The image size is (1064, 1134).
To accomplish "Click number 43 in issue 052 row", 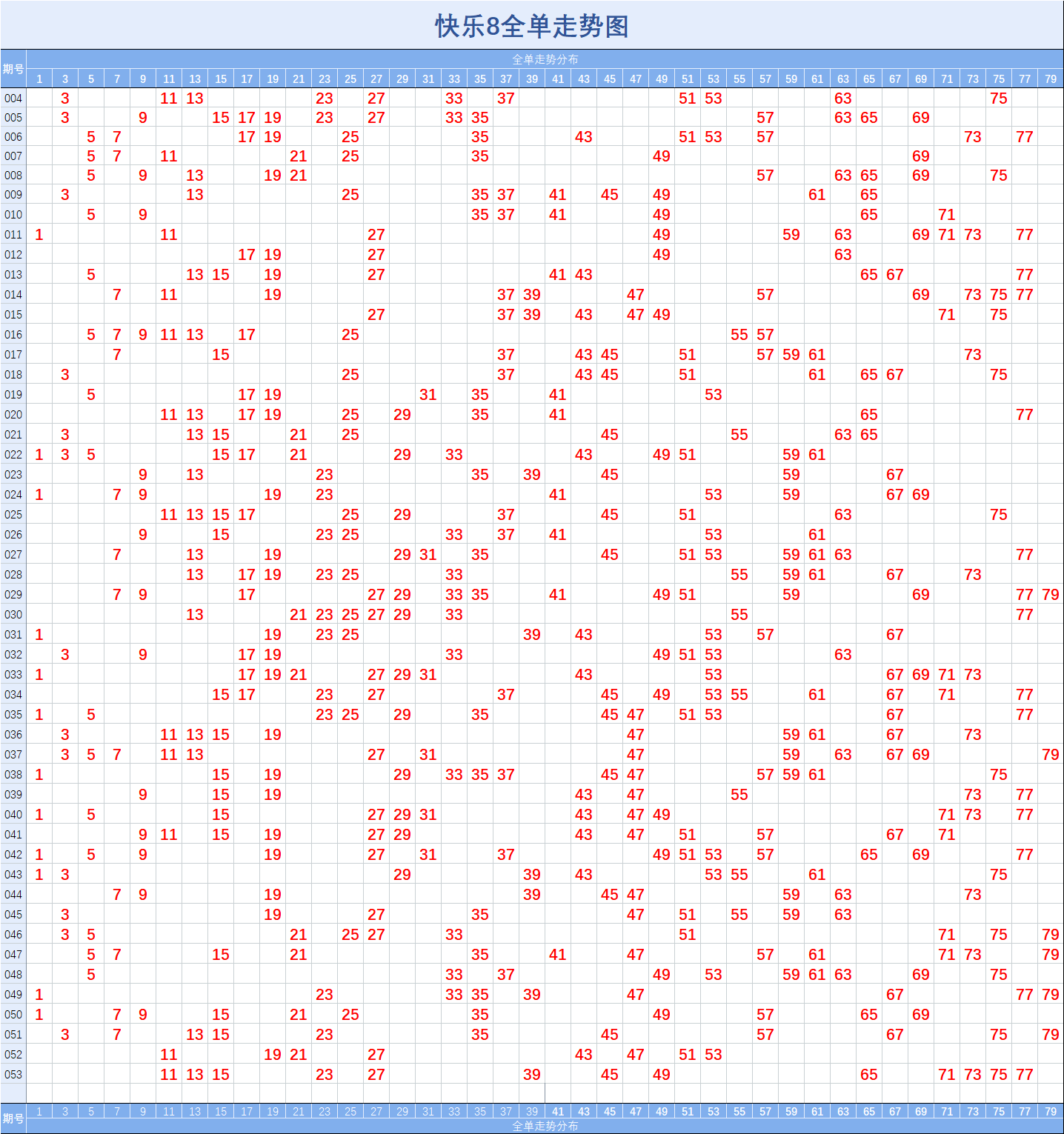I will (x=584, y=1054).
